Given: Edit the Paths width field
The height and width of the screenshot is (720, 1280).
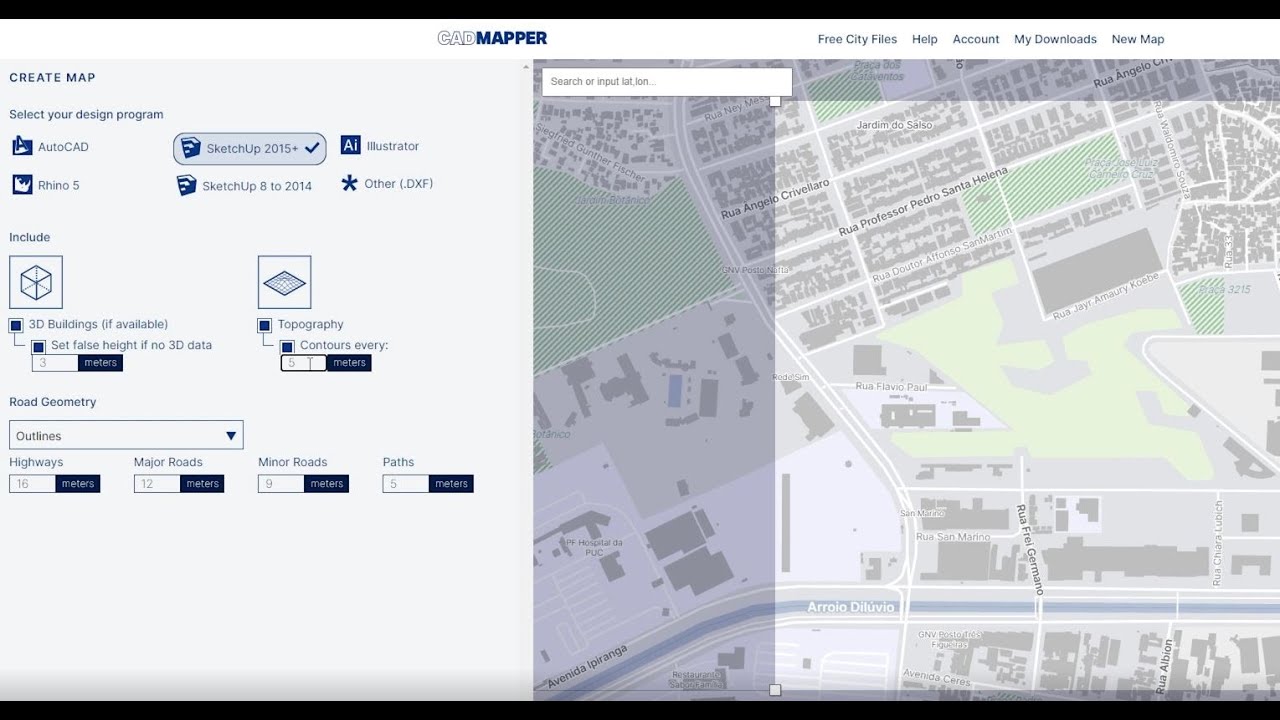Looking at the screenshot, I should click(x=406, y=484).
